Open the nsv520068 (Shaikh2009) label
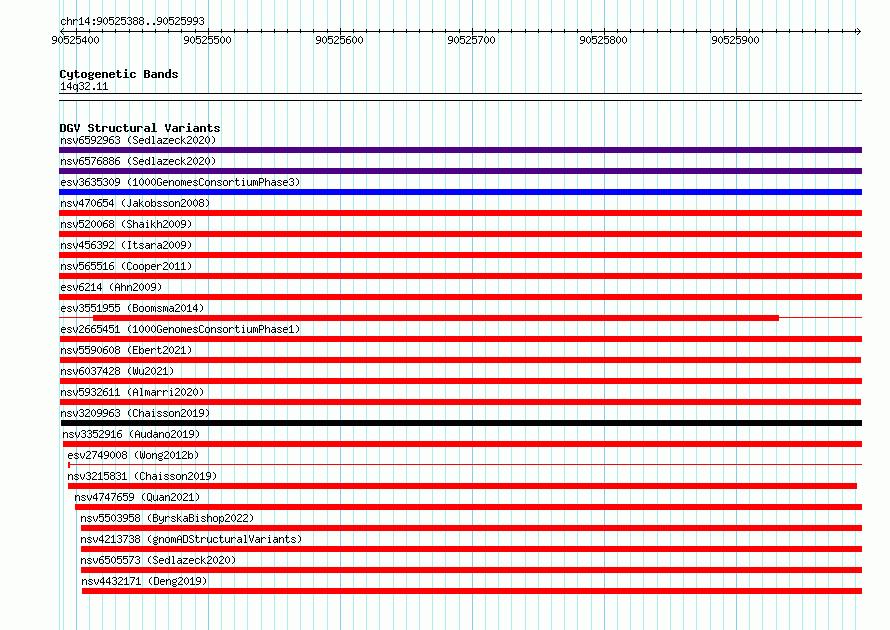This screenshot has width=890, height=630. click(x=126, y=224)
